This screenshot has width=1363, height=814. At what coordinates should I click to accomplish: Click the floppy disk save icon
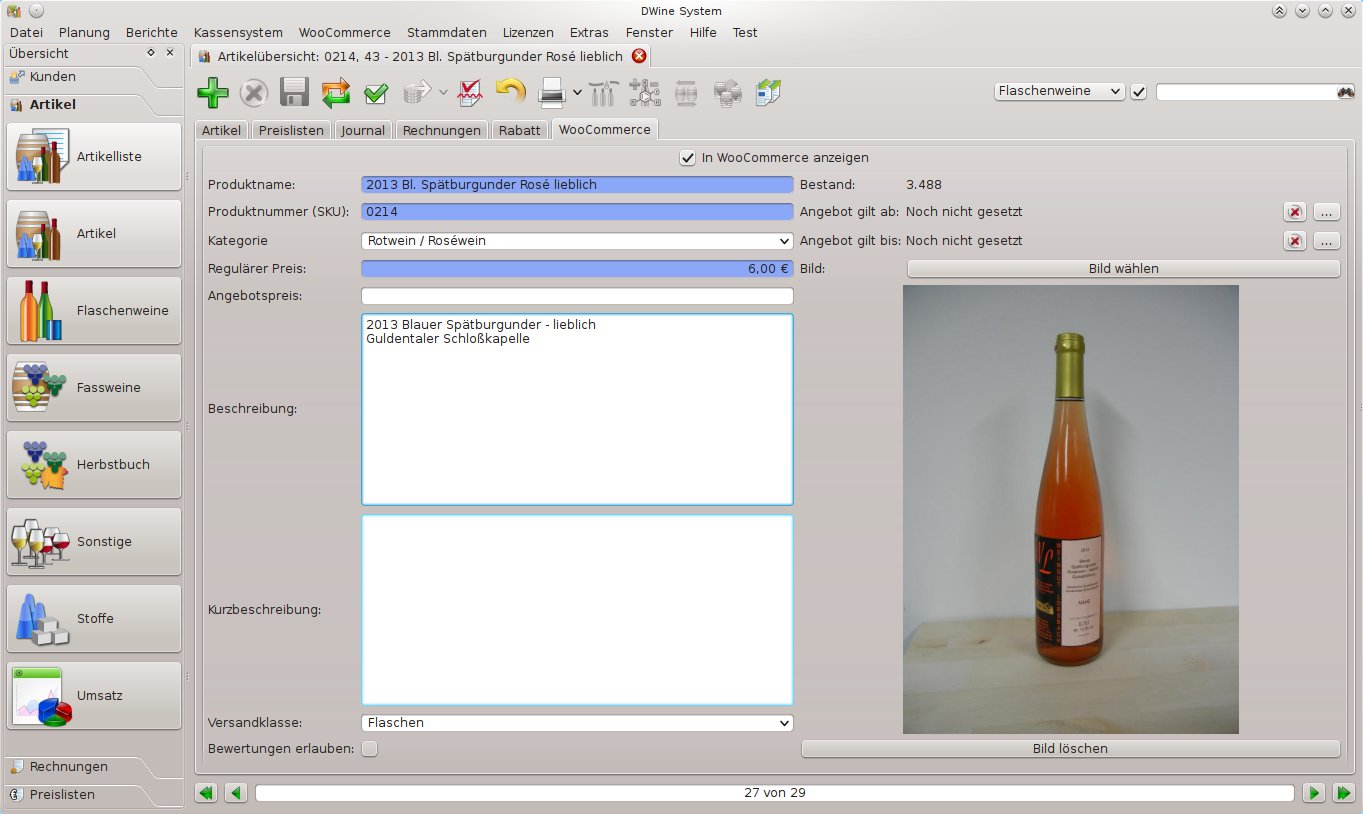point(294,94)
